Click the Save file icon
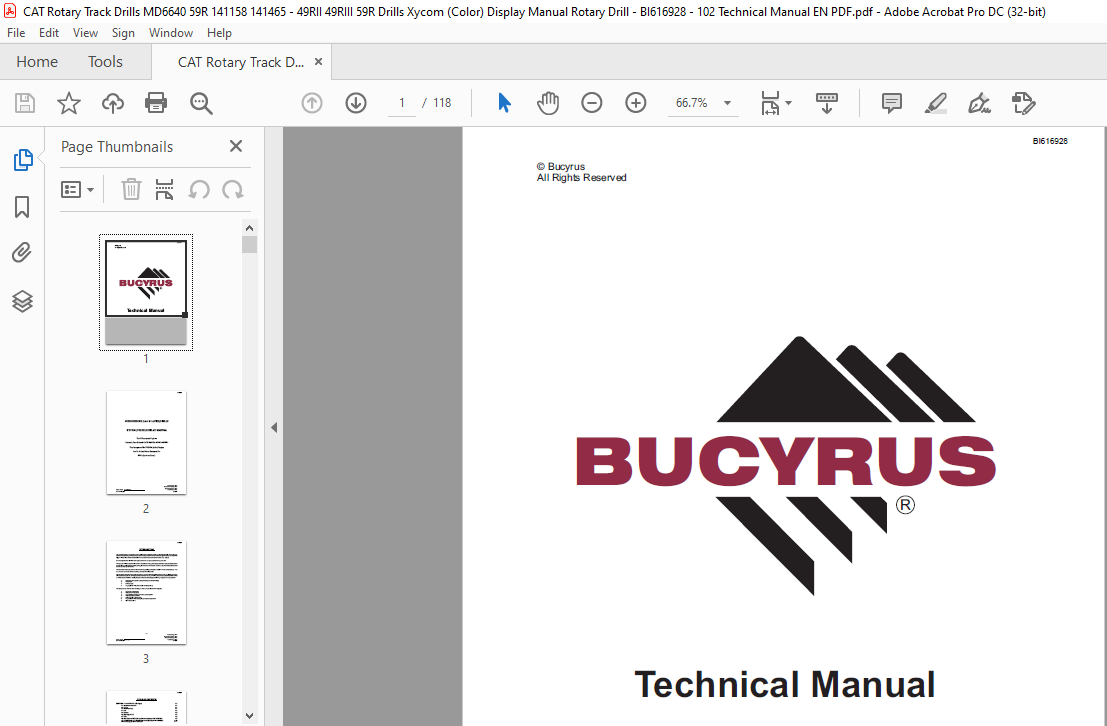The image size is (1107, 726). click(x=25, y=103)
